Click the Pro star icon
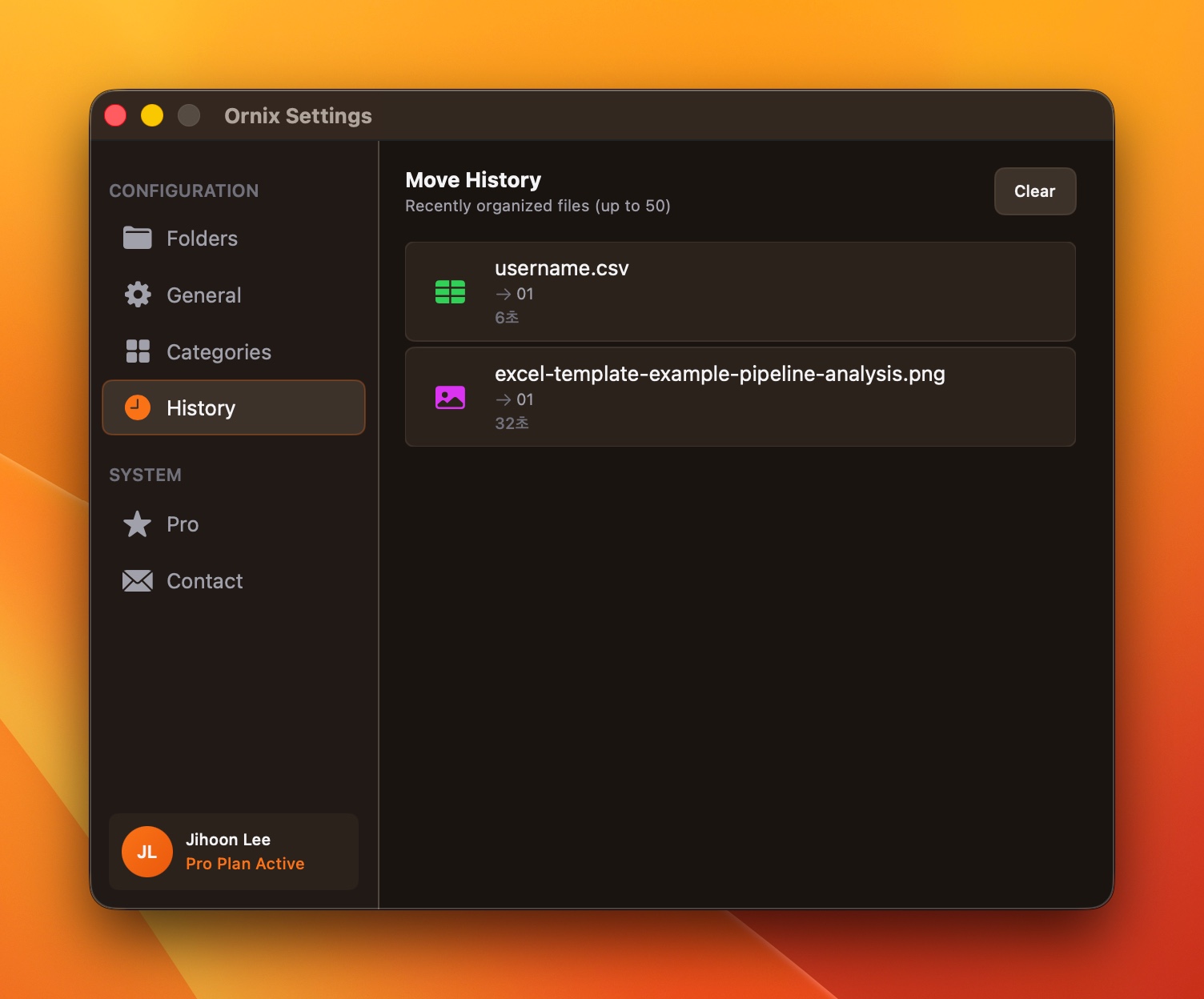 137,524
